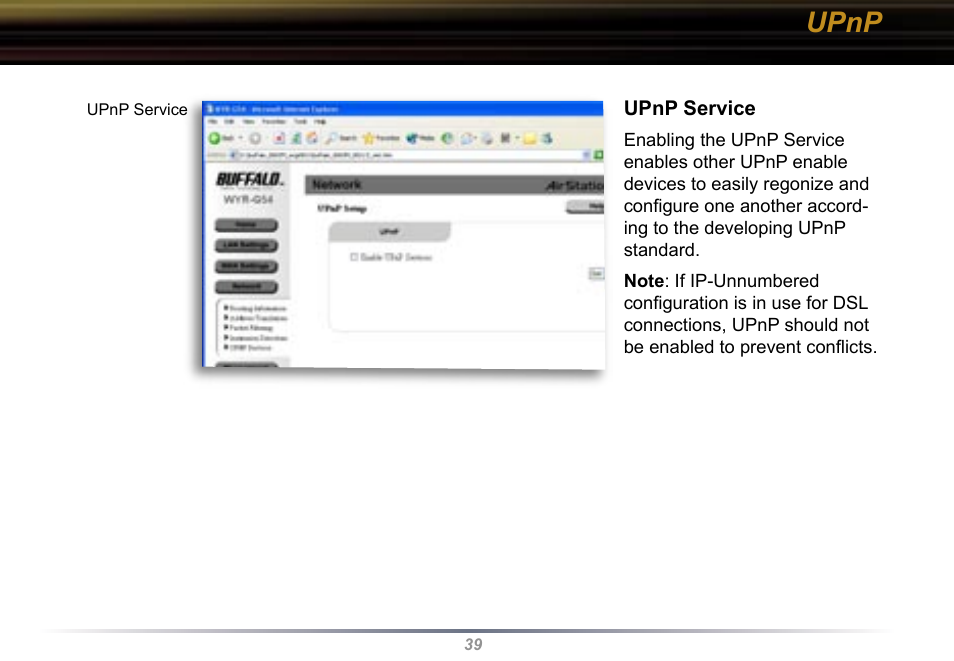Viewport: 954px width, 661px height.
Task: Open the File menu in Internet Explorer
Action: [x=212, y=122]
